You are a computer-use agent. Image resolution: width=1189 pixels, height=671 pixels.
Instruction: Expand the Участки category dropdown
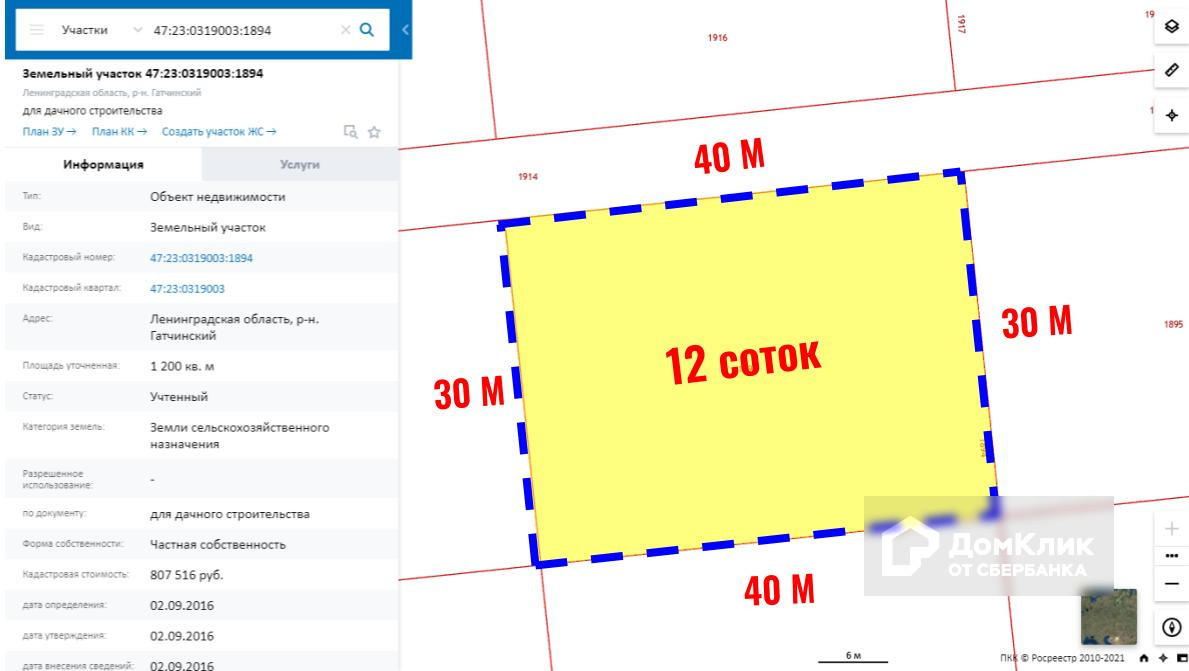point(137,30)
